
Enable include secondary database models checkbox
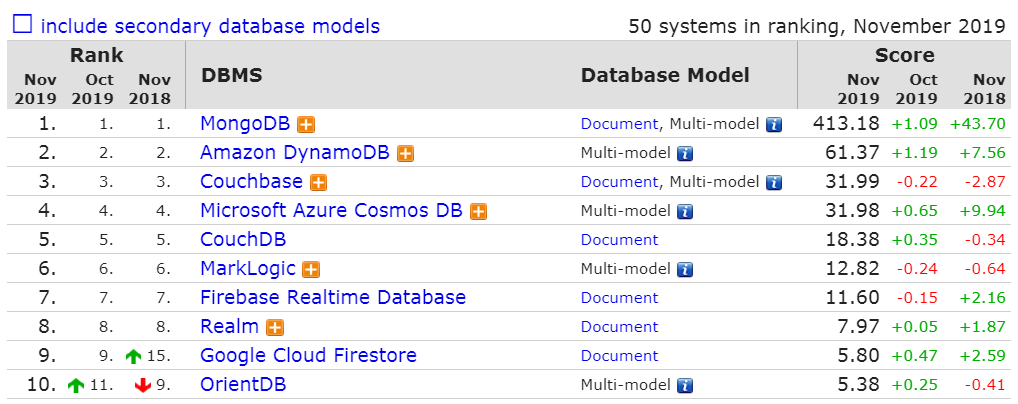point(23,25)
